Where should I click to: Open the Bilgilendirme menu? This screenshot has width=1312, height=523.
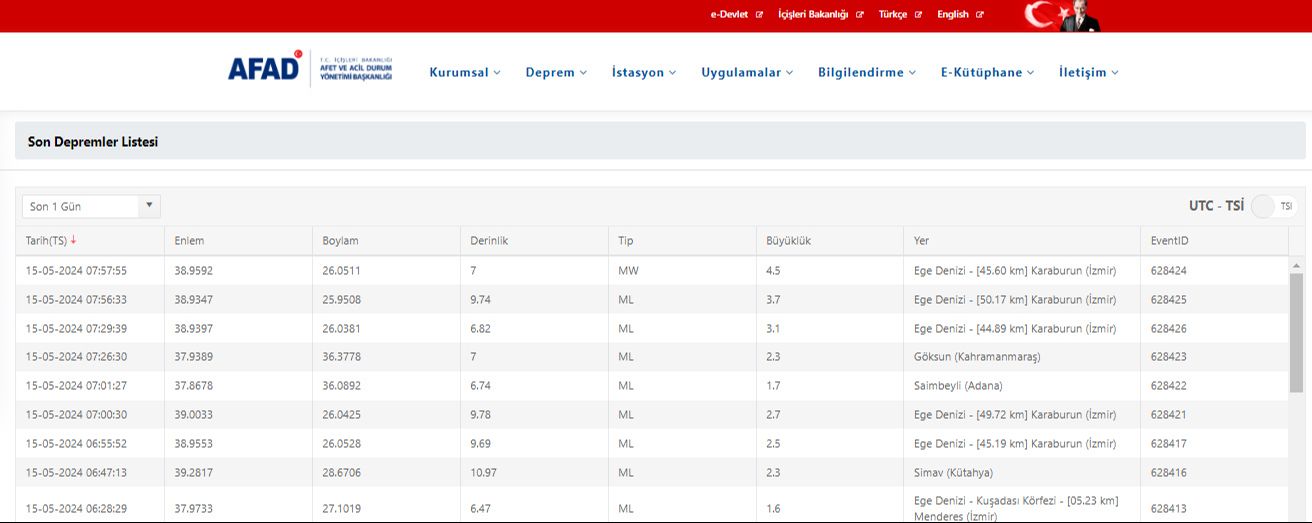pos(866,72)
